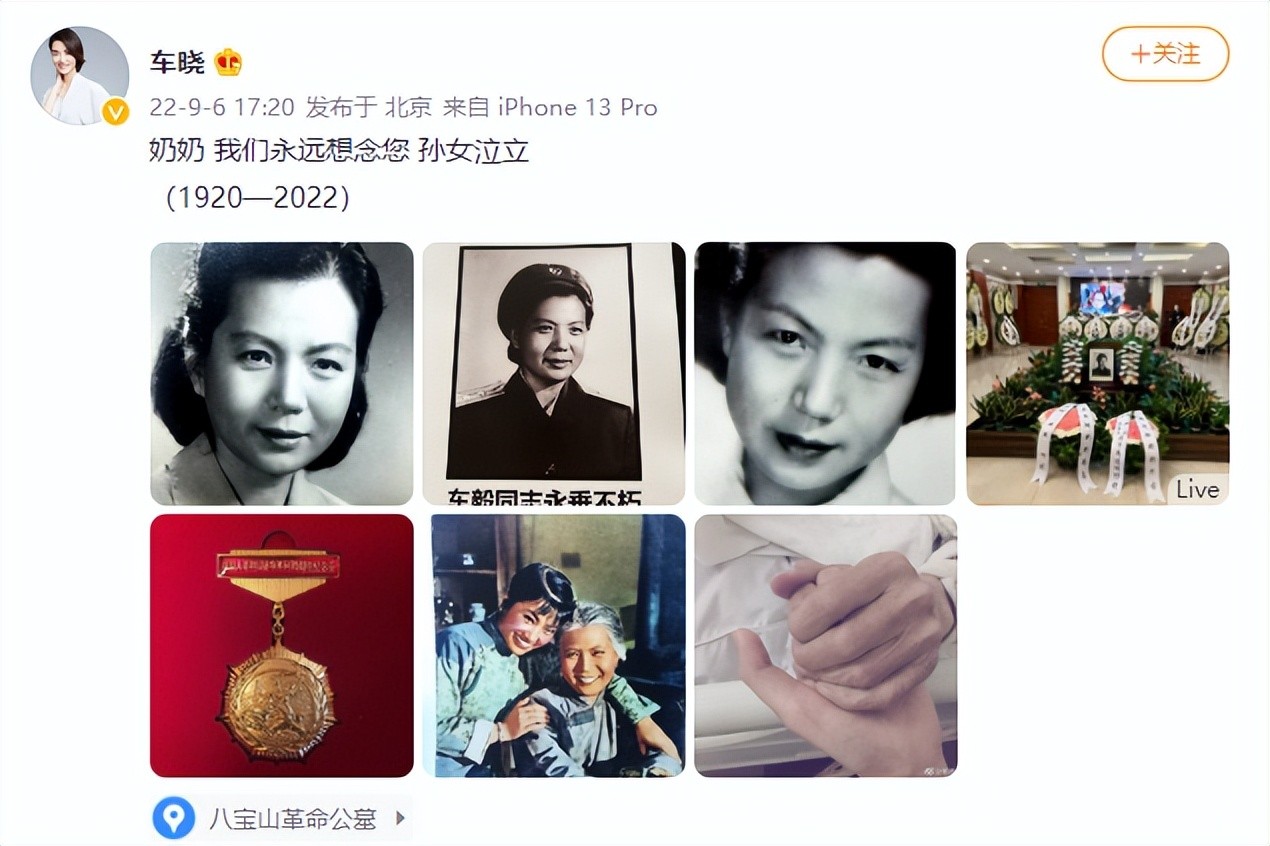Image resolution: width=1270 pixels, height=846 pixels.
Task: Open the military uniform portrait photo
Action: point(554,374)
